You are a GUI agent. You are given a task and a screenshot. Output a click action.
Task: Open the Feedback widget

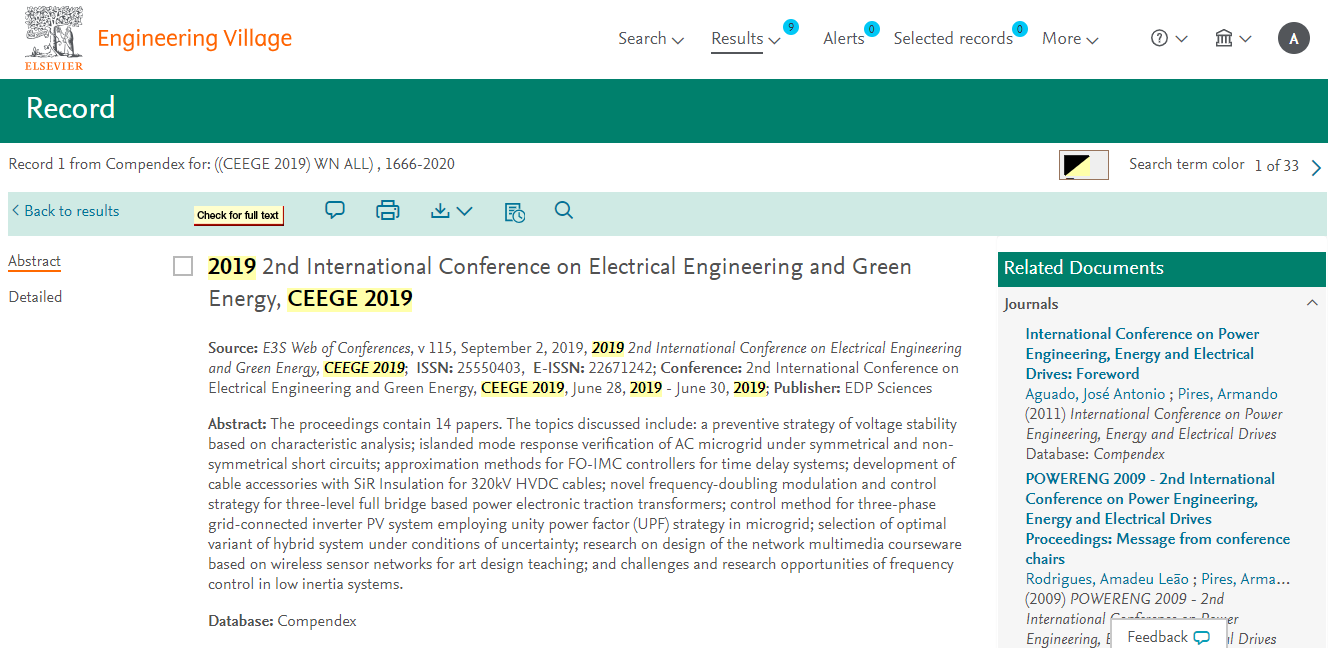1167,637
